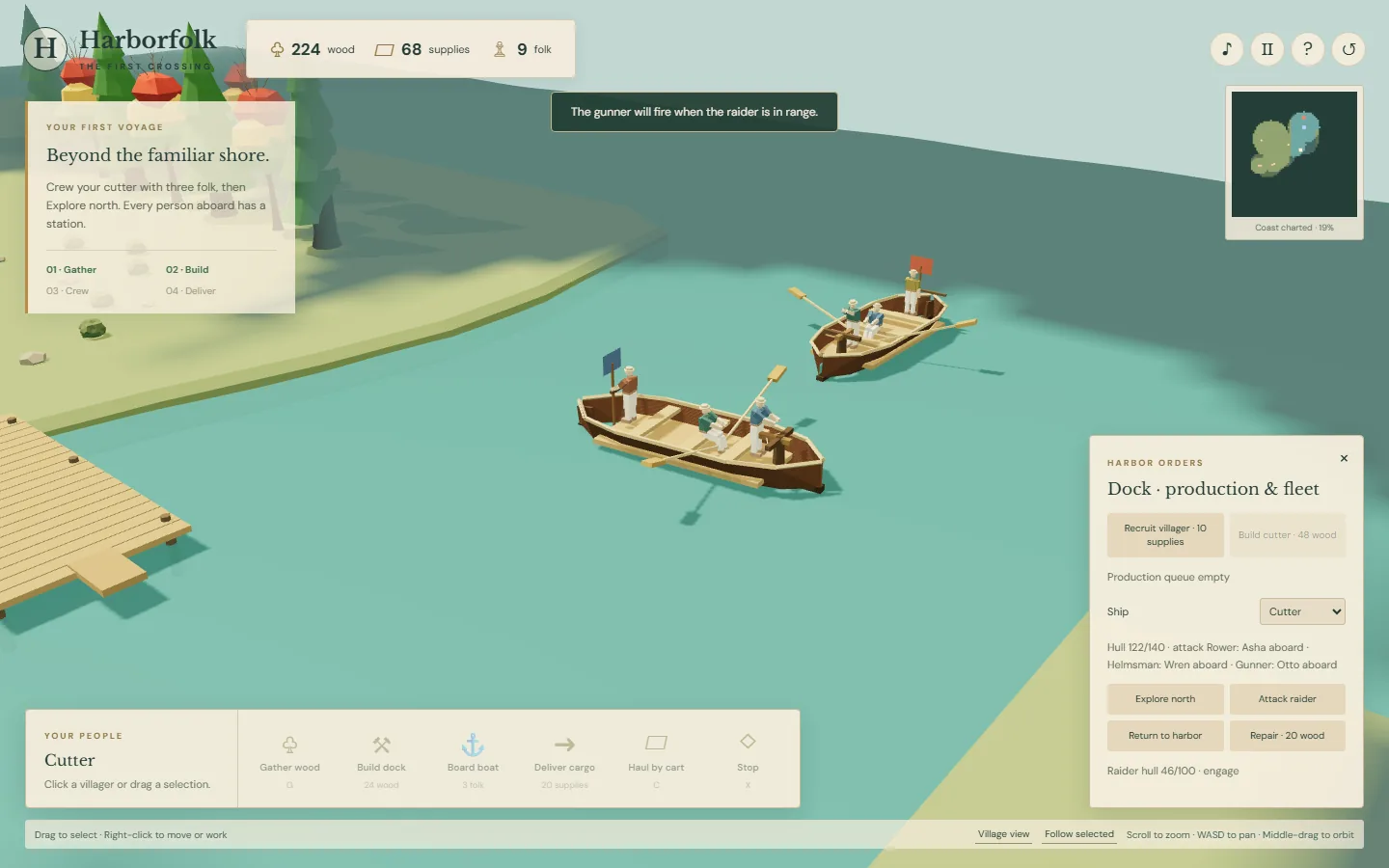Click the Attack raider button
This screenshot has height=868, width=1389.
1287,699
